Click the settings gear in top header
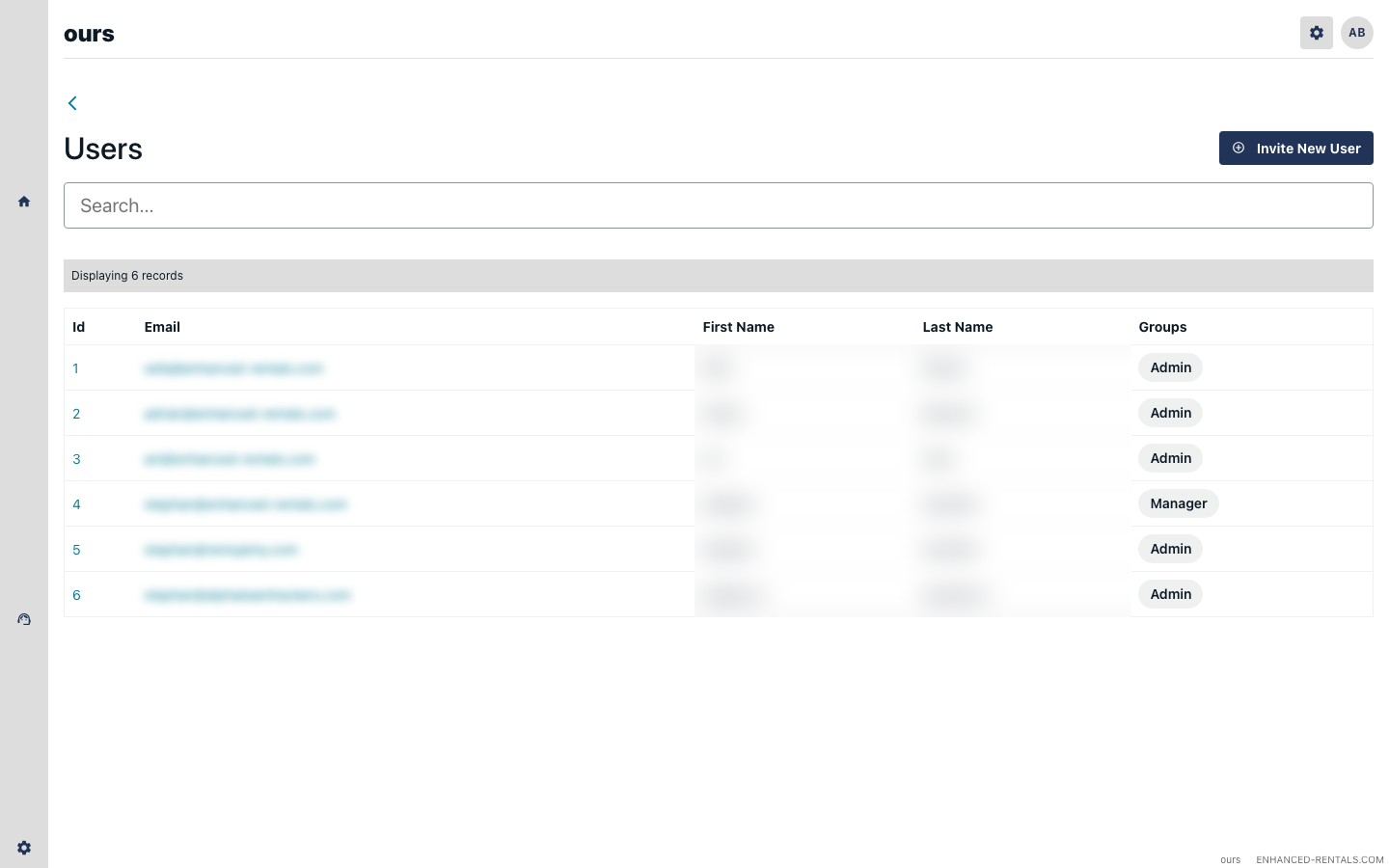This screenshot has width=1389, height=868. (1316, 33)
